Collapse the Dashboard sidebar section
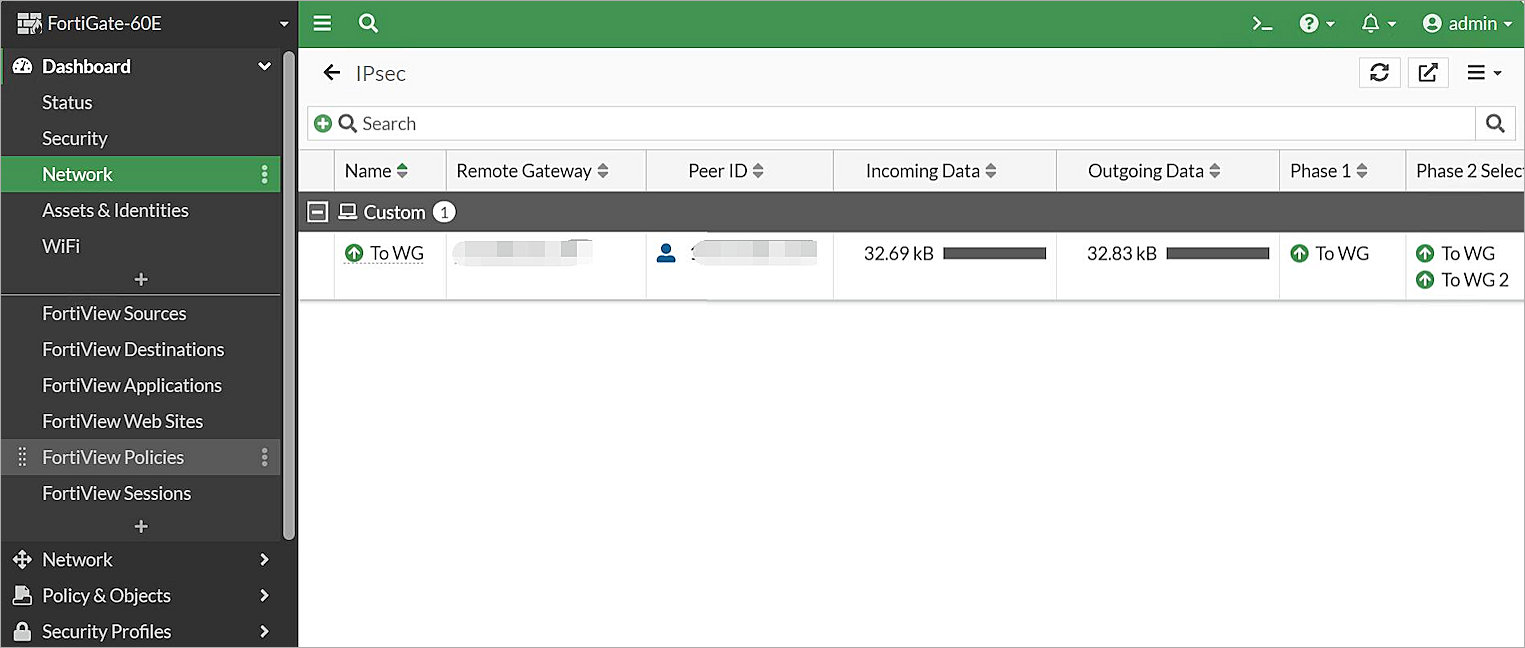 click(264, 66)
